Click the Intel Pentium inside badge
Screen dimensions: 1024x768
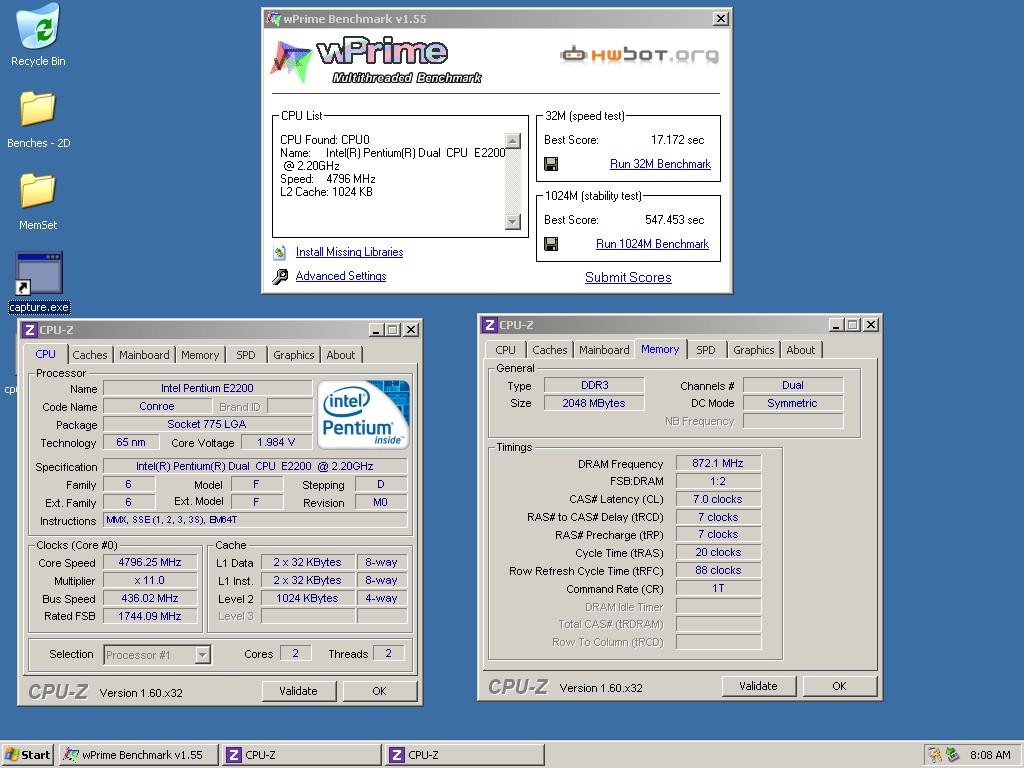[364, 415]
